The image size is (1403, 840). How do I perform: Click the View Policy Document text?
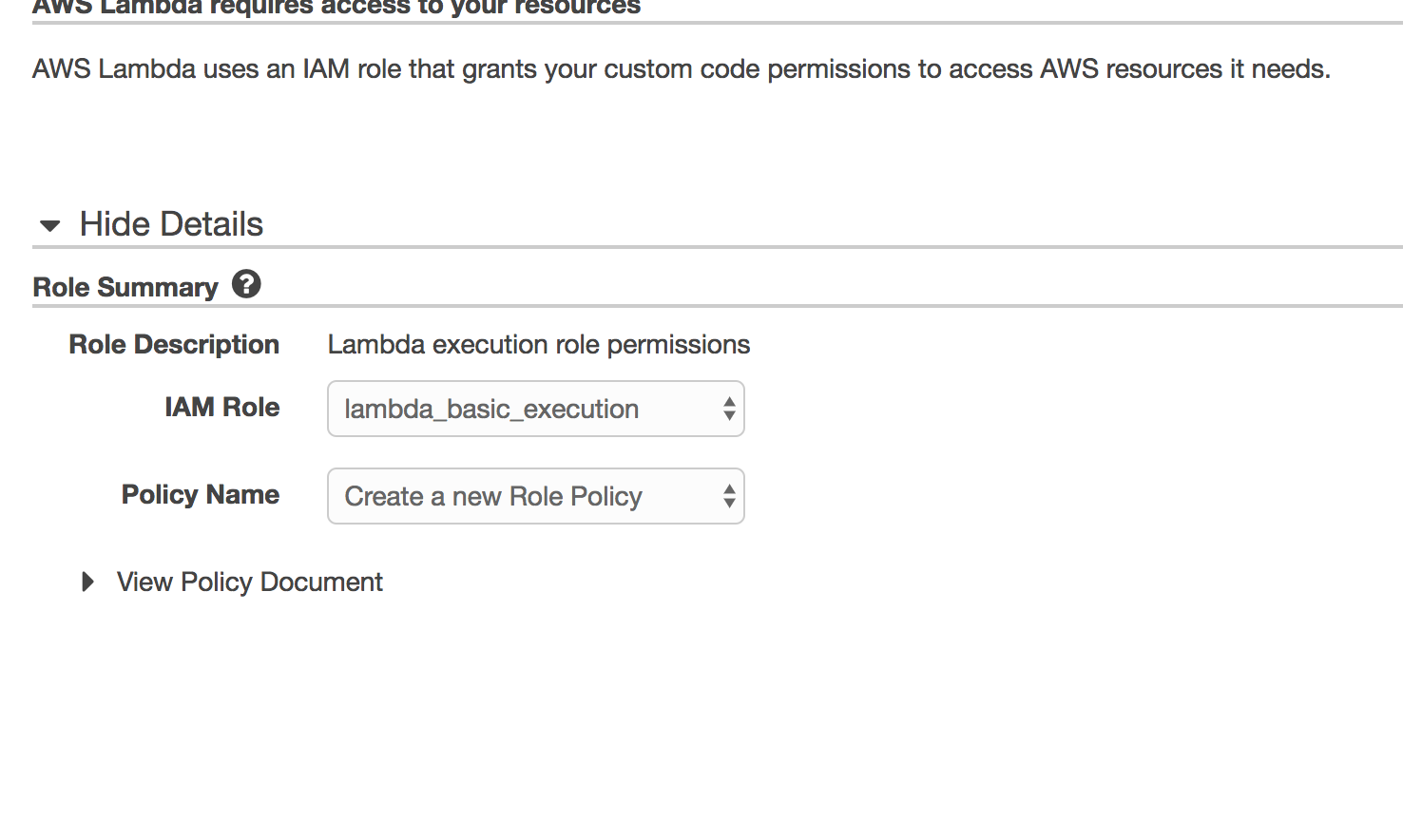250,582
